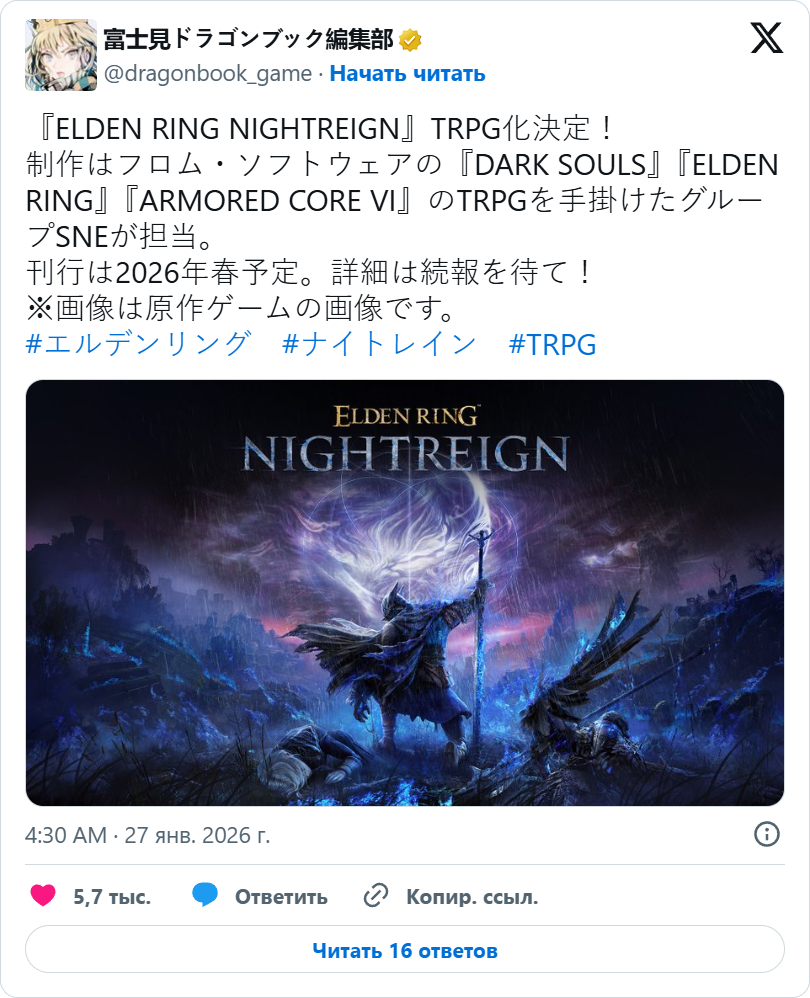
Task: Open Читать 16 ответов button
Action: point(405,950)
